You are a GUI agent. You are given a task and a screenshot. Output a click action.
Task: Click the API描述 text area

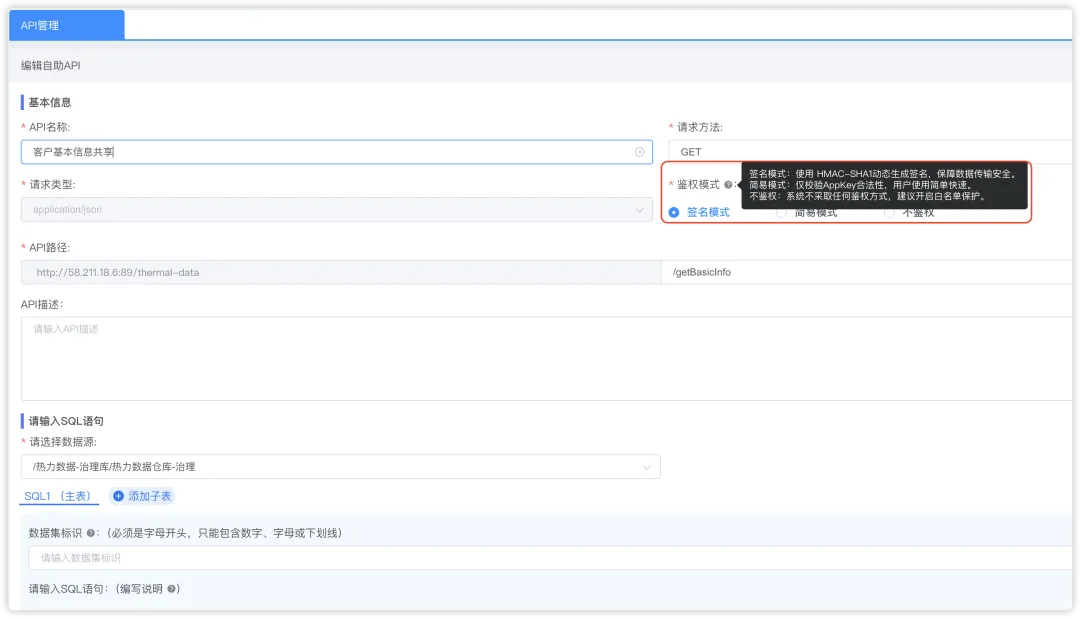(546, 358)
